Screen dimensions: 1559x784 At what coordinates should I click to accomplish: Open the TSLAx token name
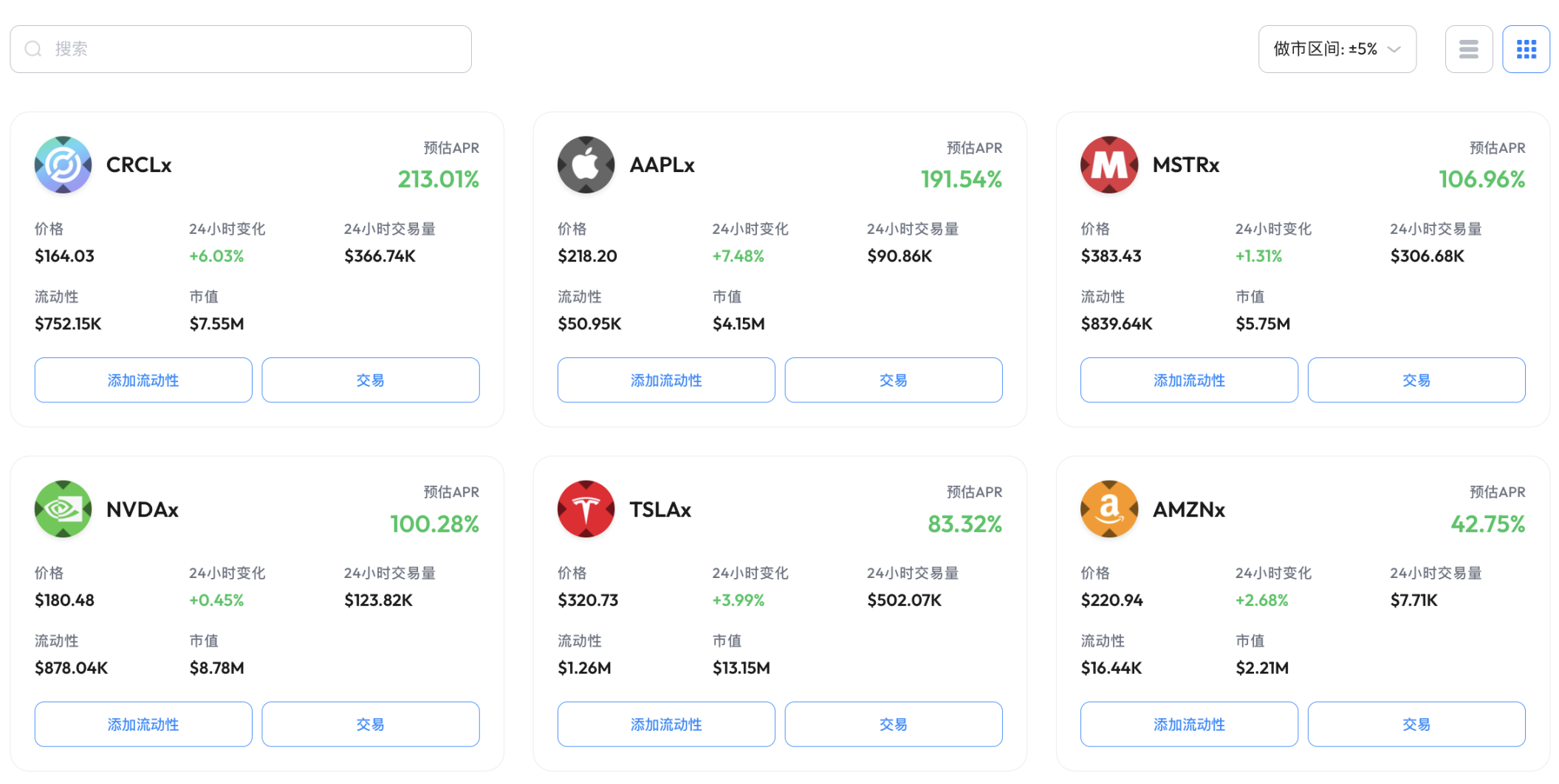point(659,509)
